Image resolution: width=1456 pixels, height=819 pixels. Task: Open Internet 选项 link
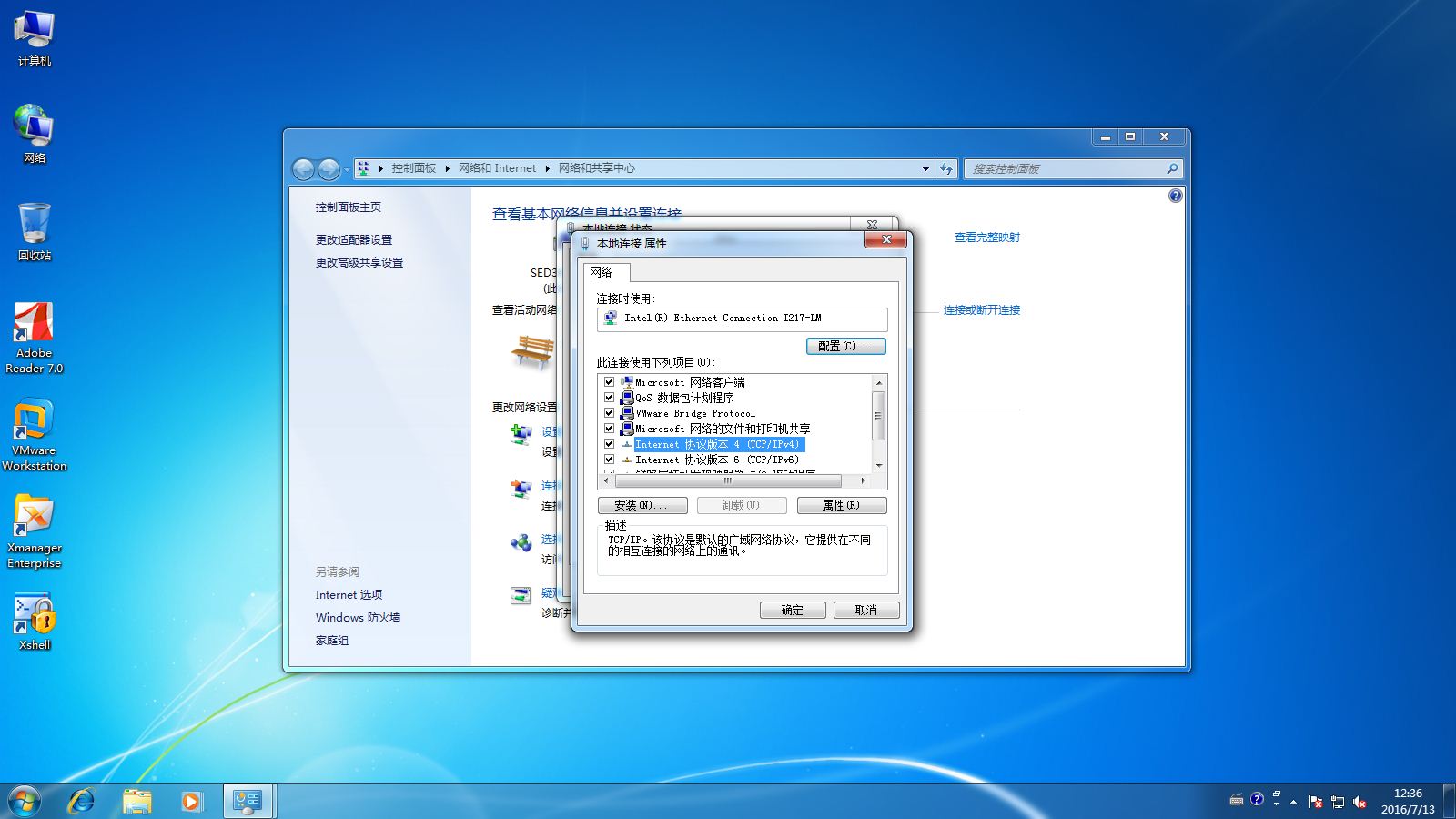pyautogui.click(x=349, y=594)
